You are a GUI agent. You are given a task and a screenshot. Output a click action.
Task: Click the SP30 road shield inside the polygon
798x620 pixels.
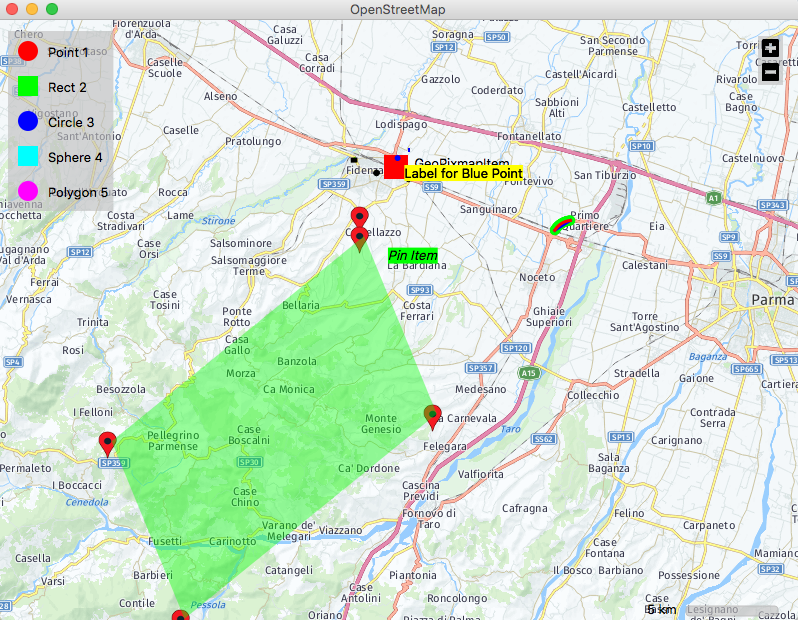pos(249,462)
